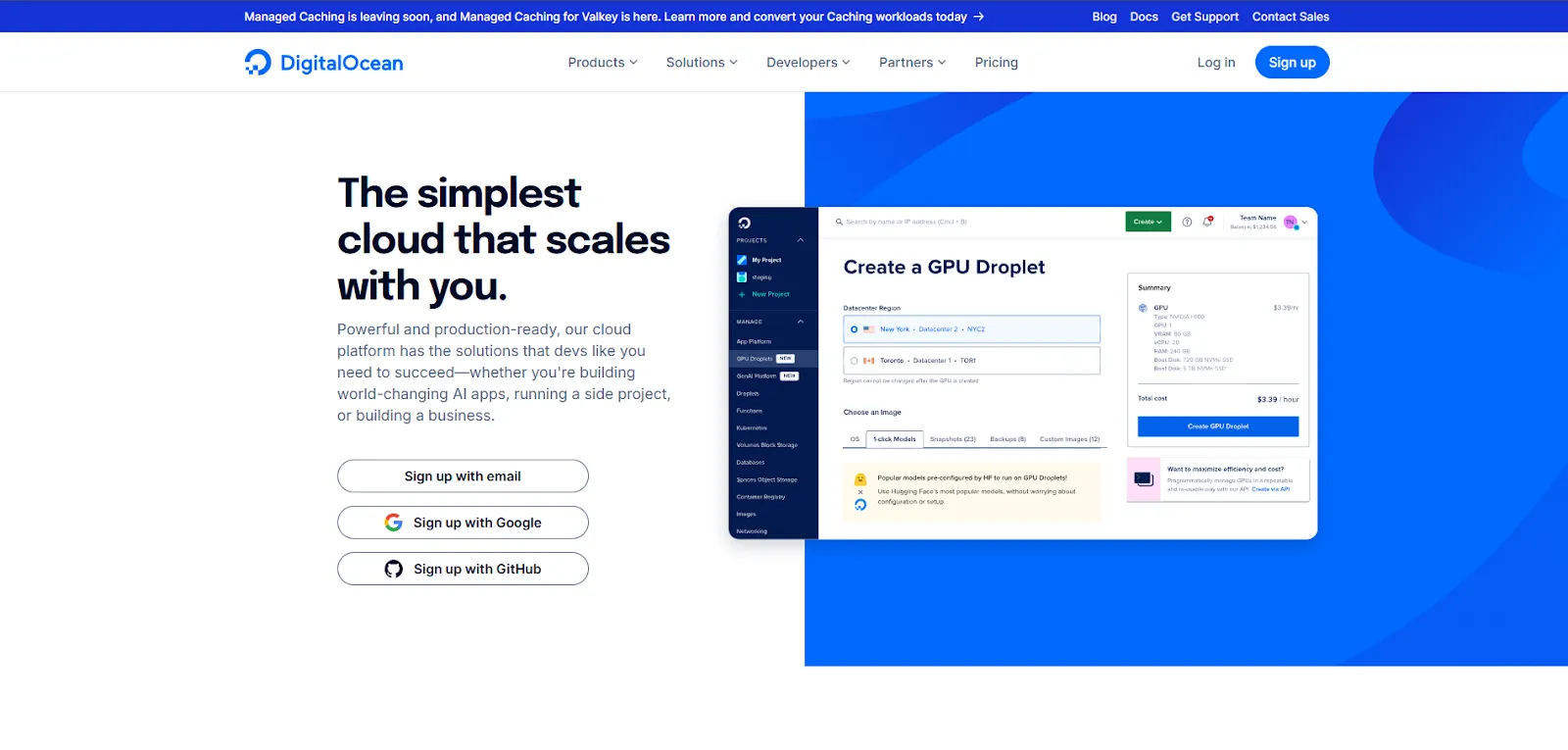Open Container Registry in sidebar
The width and height of the screenshot is (1568, 750).
pos(760,497)
